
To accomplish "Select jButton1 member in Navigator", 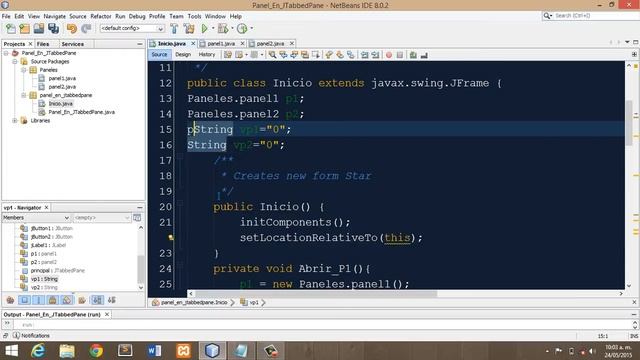I will point(51,228).
